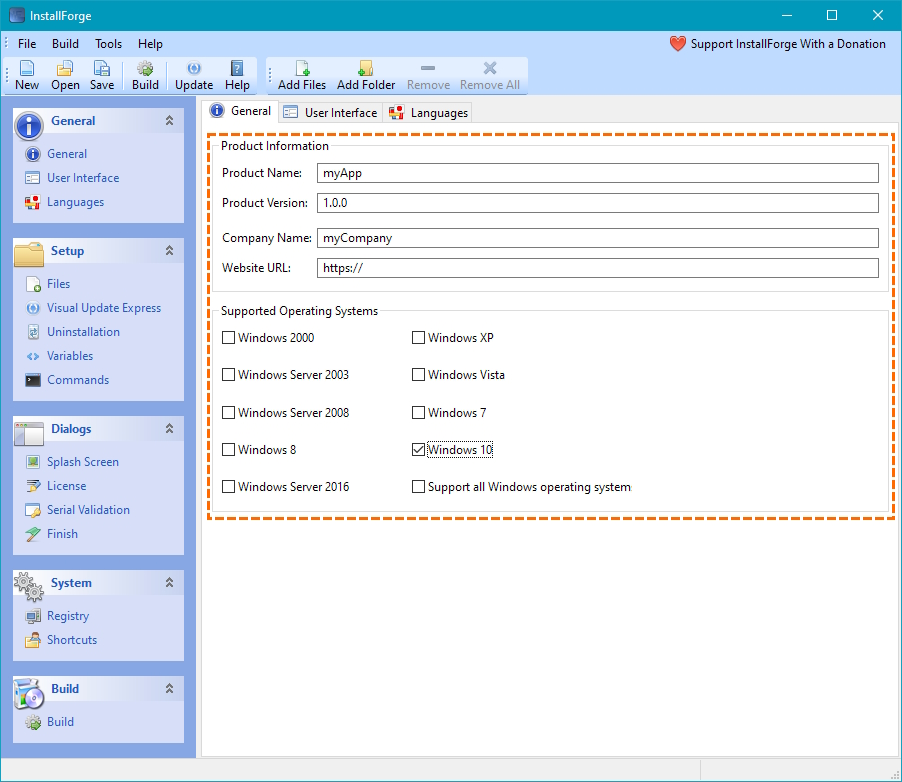The height and width of the screenshot is (782, 902).
Task: Check the Windows Server 2016 checkbox
Action: coord(228,487)
